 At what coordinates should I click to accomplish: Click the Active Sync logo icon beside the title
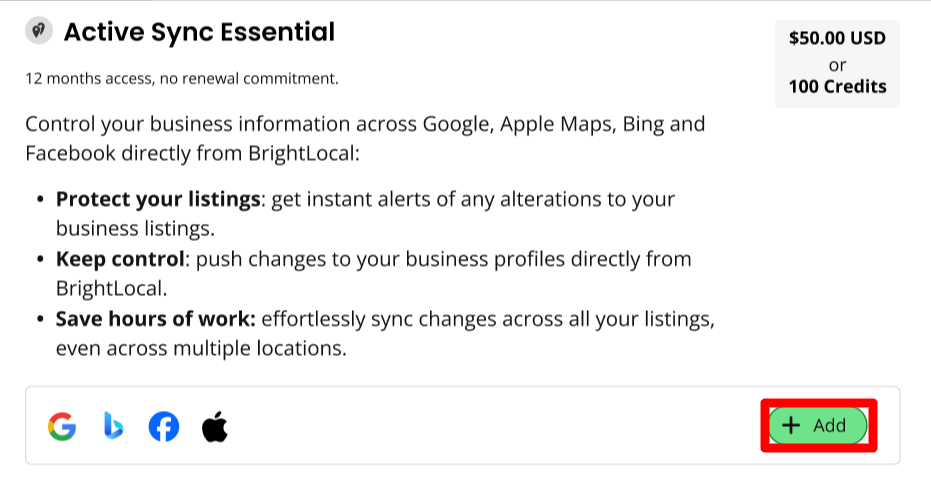point(39,32)
